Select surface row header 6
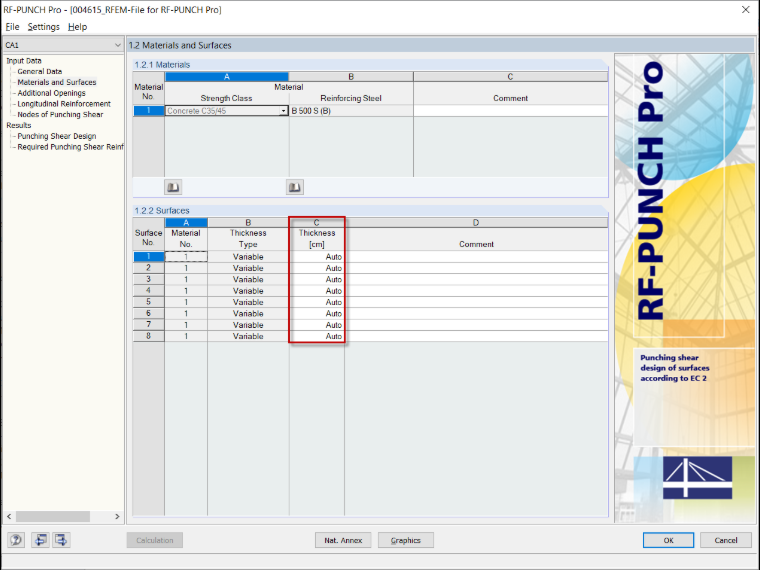760x570 pixels. tap(149, 314)
